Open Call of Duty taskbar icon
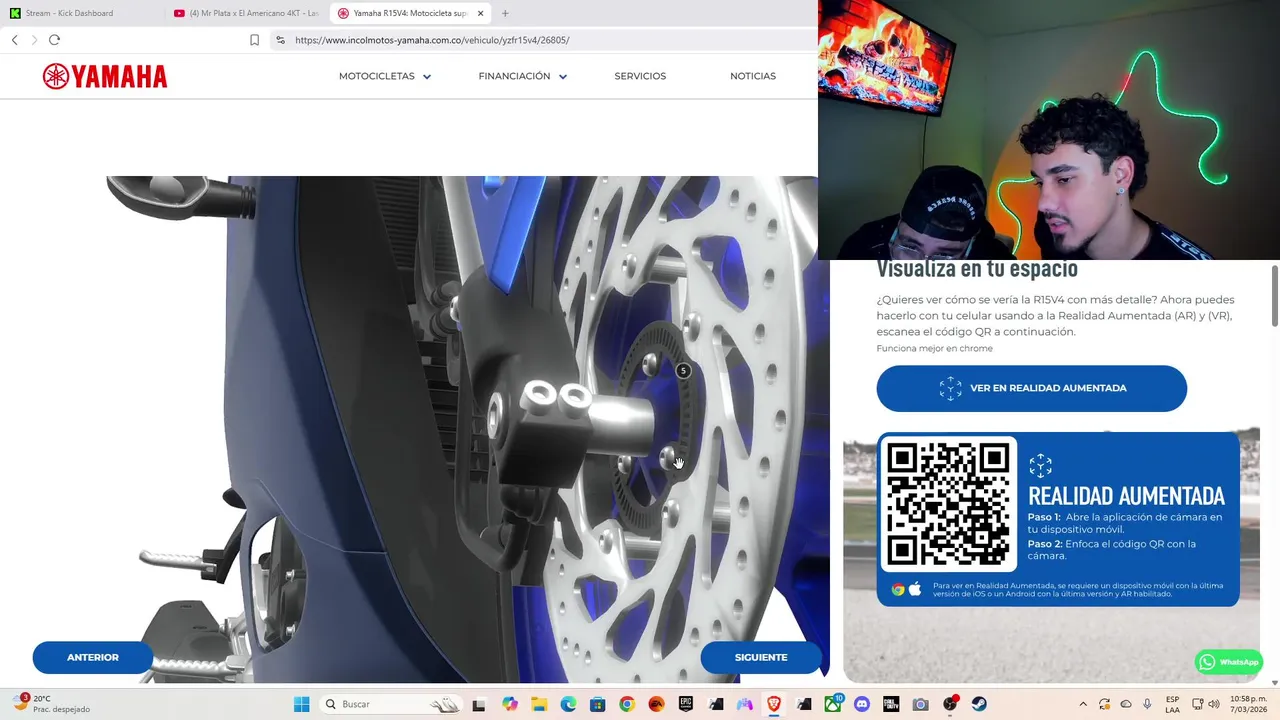The image size is (1280, 720). coord(891,704)
